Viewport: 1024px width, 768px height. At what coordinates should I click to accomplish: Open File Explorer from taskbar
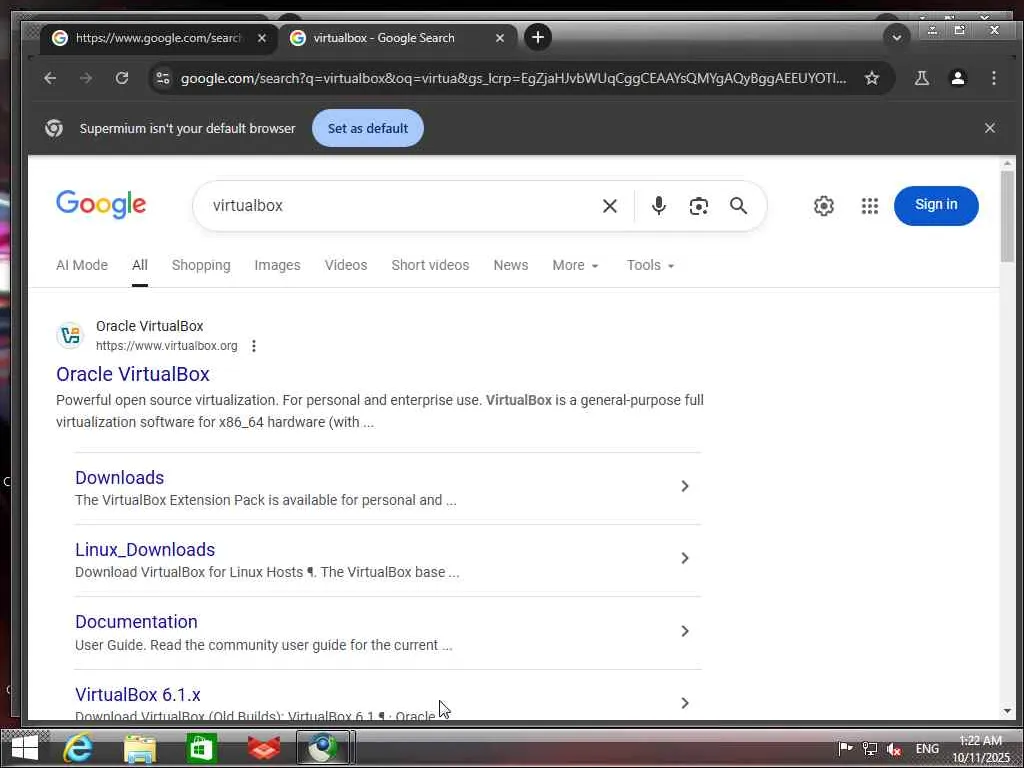(x=140, y=748)
